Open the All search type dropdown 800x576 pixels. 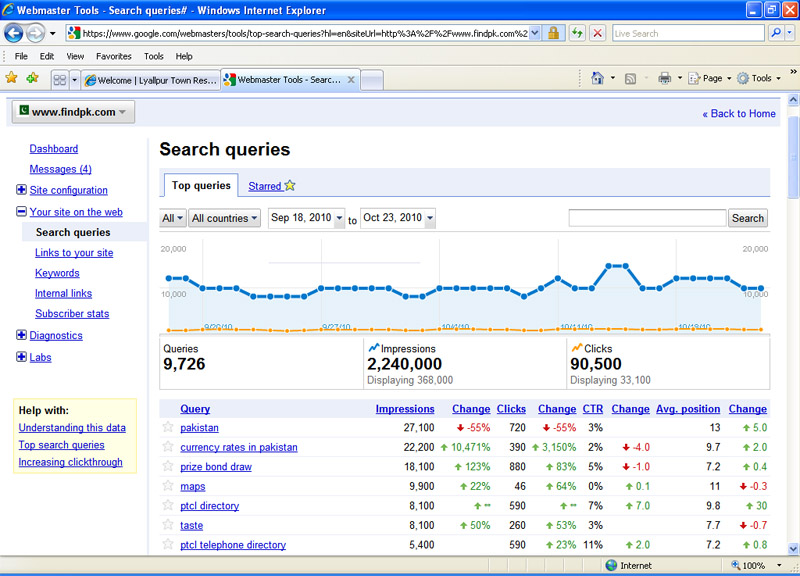click(x=172, y=218)
